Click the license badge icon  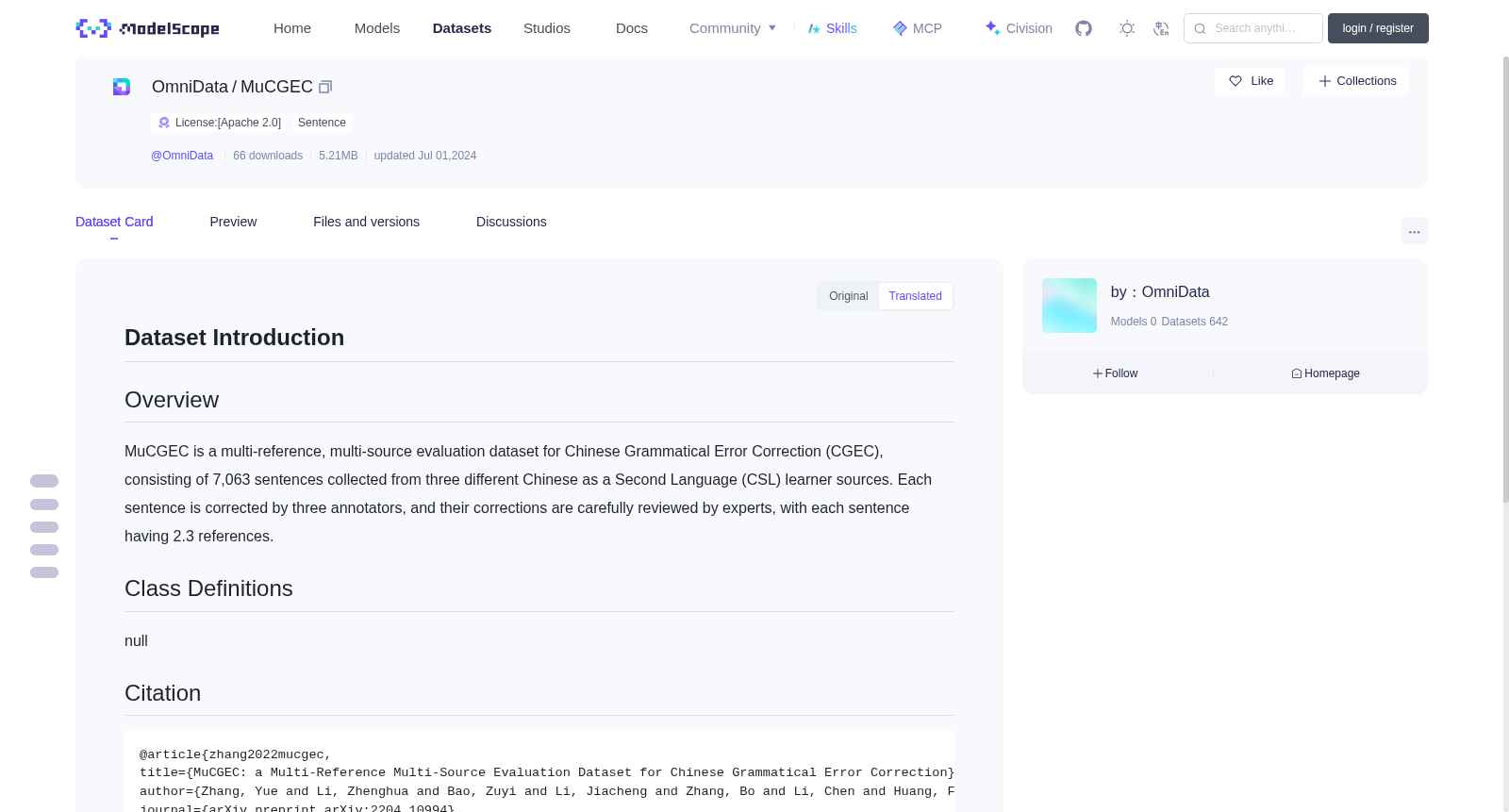click(x=164, y=123)
